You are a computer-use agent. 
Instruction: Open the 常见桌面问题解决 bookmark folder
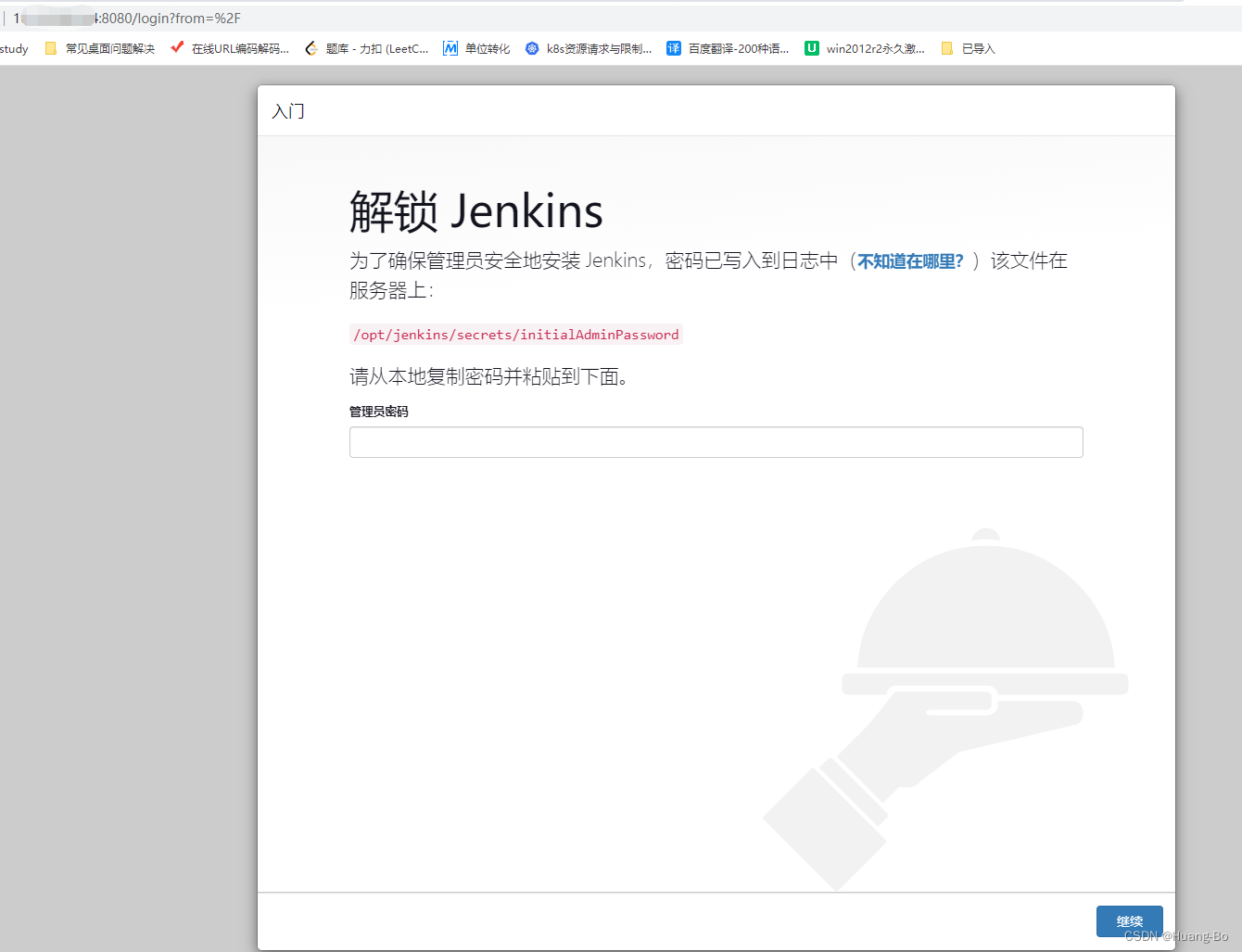point(100,48)
